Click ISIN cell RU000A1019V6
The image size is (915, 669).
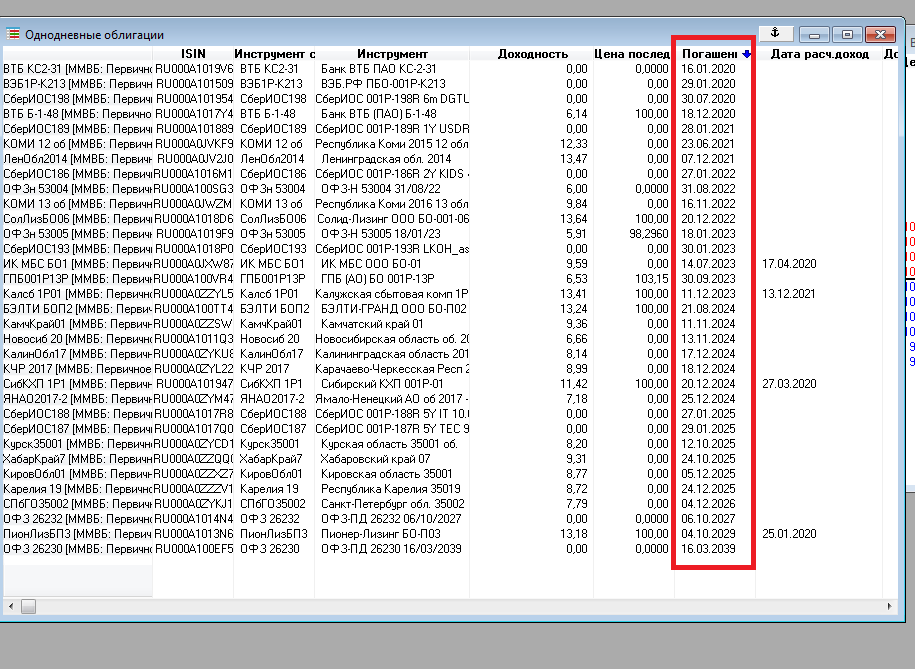[x=194, y=69]
